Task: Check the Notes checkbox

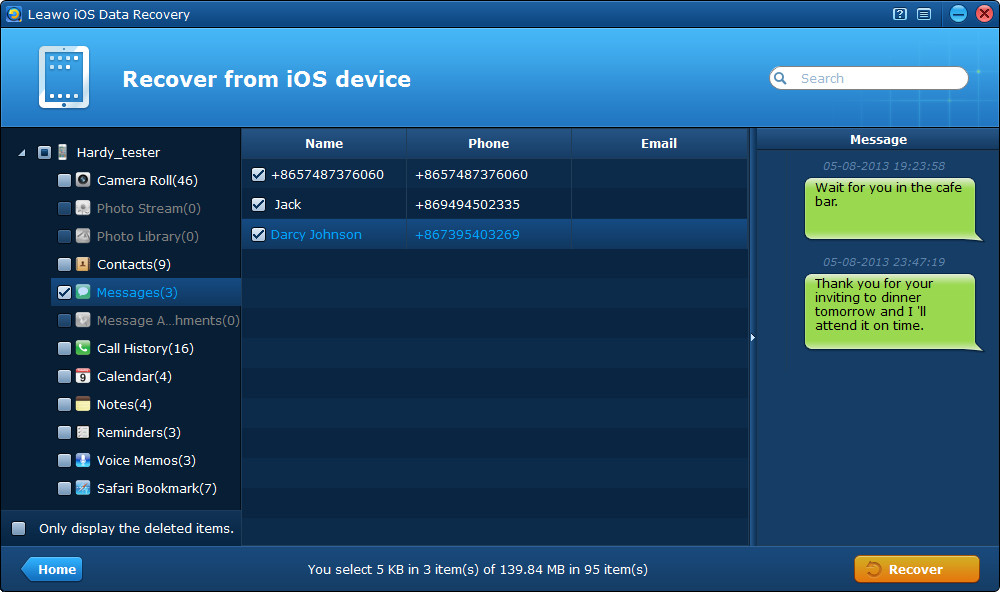Action: pos(64,404)
